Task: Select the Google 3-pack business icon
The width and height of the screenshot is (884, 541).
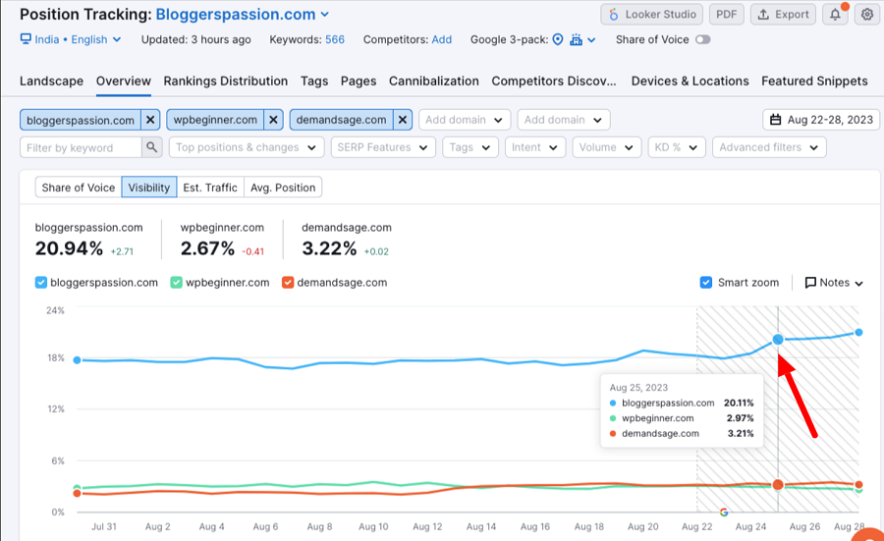Action: point(576,39)
